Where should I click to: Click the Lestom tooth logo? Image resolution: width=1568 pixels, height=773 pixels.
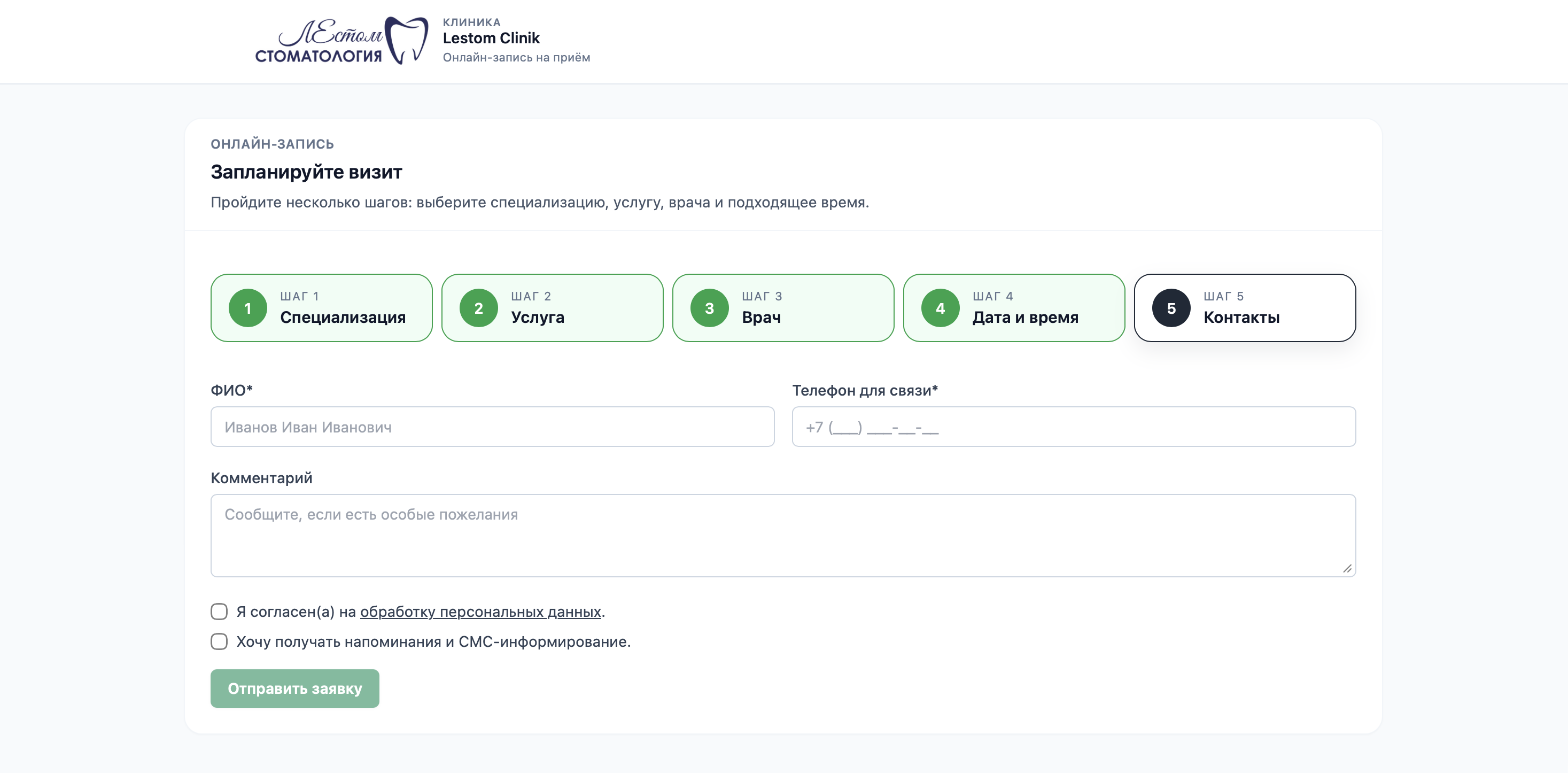click(341, 40)
